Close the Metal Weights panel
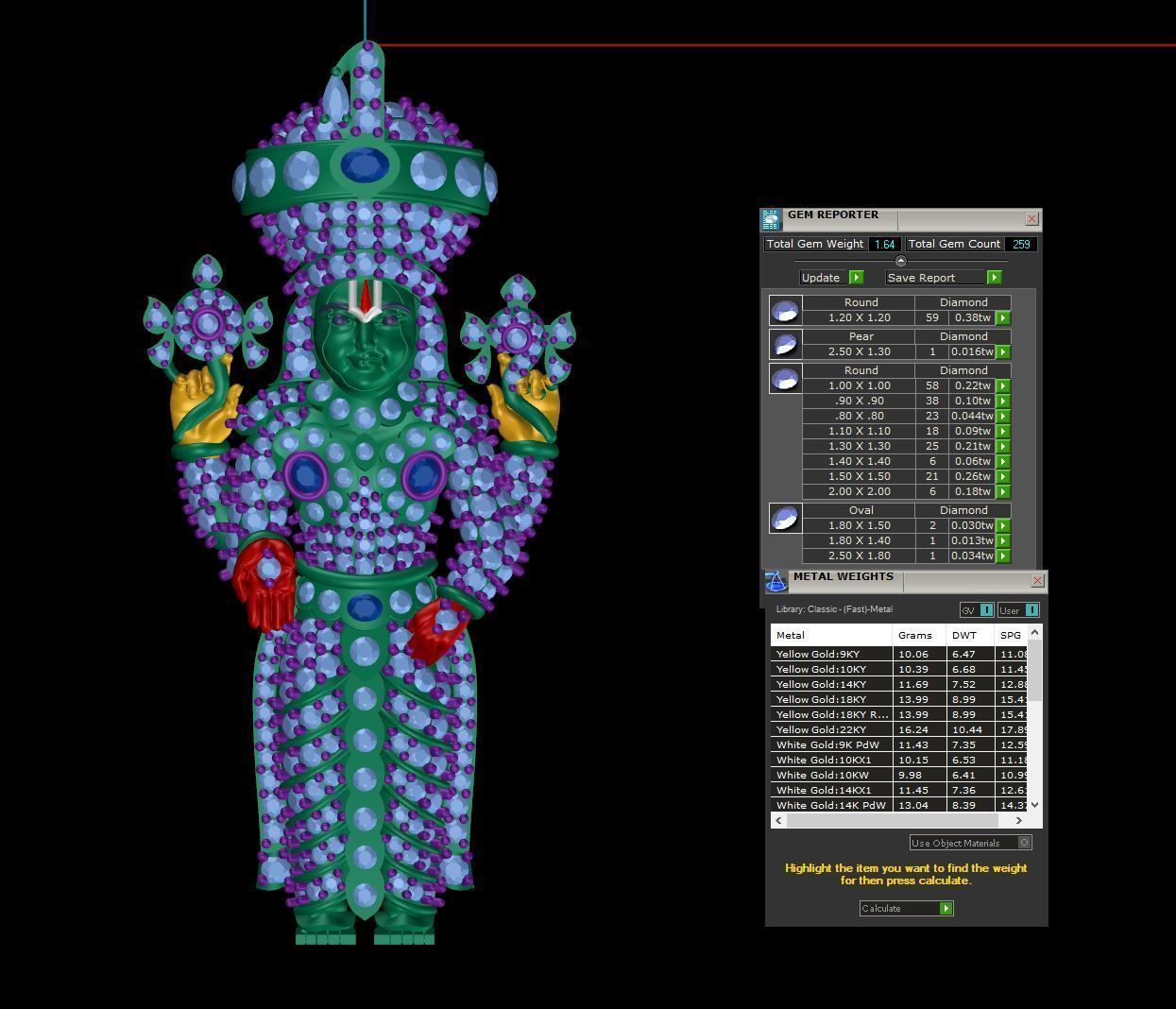The image size is (1176, 1009). tap(1037, 581)
